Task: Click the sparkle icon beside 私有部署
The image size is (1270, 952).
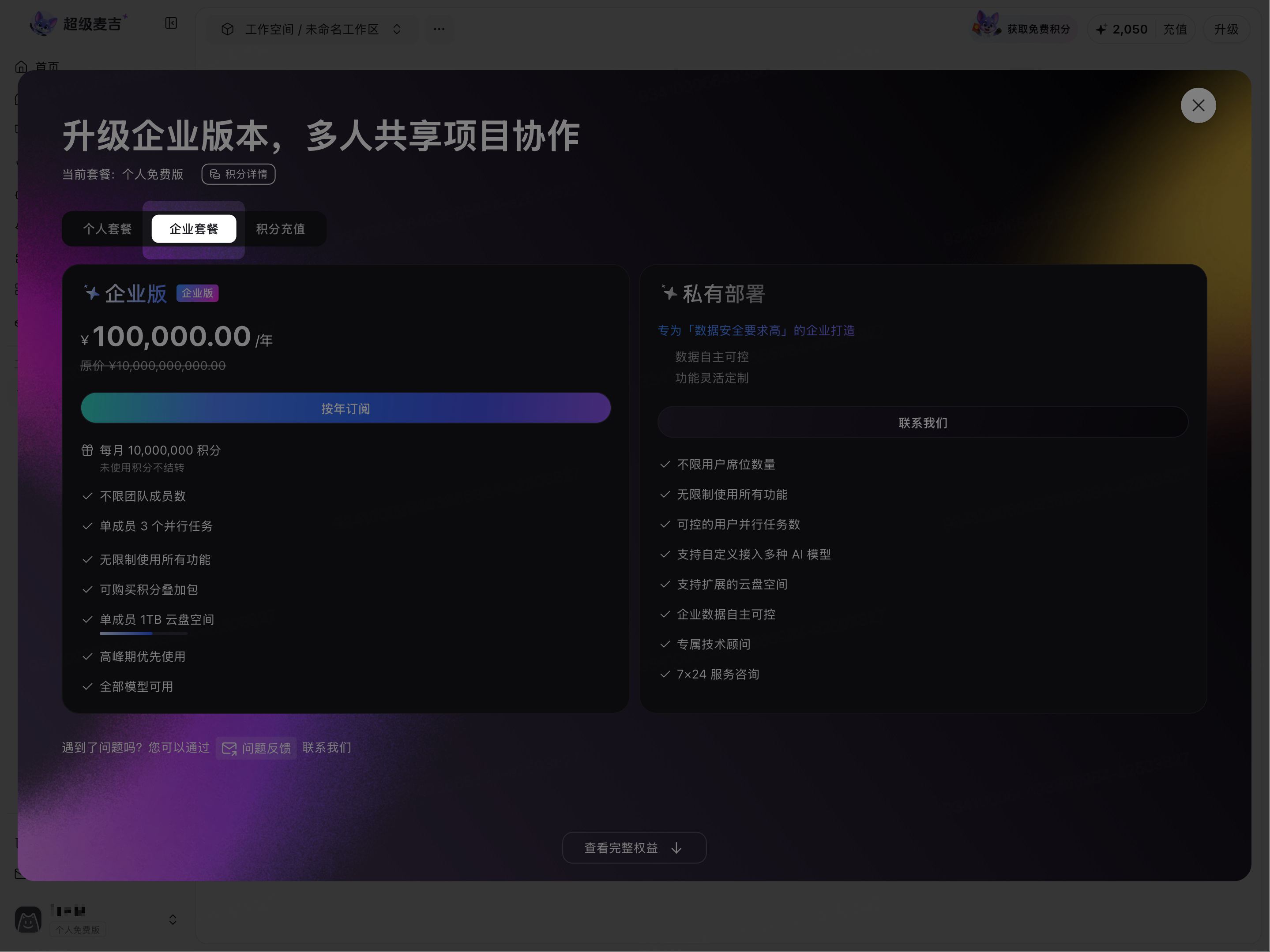Action: [x=669, y=292]
